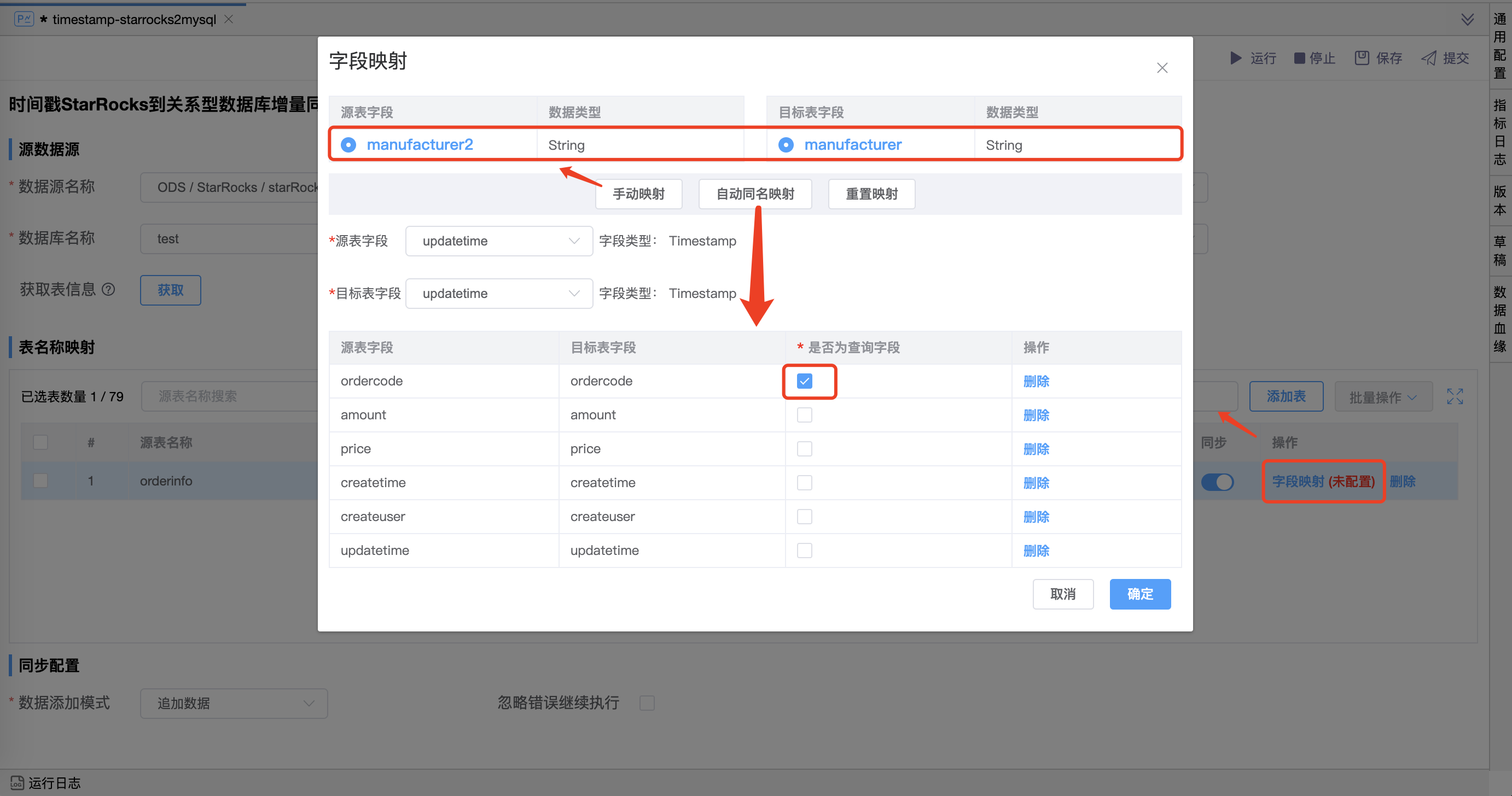Click the fullscreen expand icon for the table

click(1455, 397)
